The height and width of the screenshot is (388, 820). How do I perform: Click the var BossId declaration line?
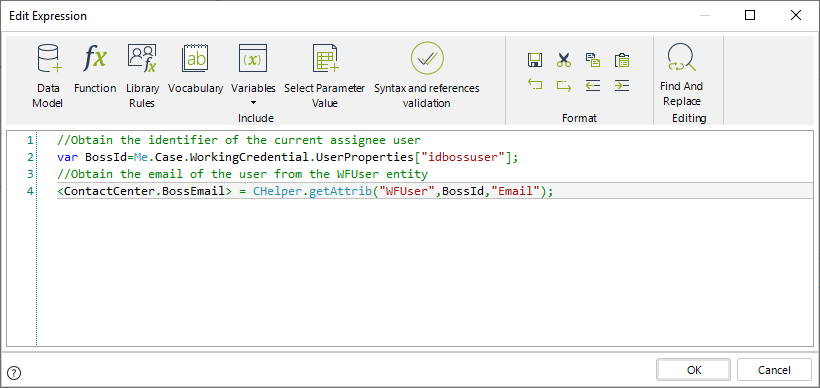point(288,157)
